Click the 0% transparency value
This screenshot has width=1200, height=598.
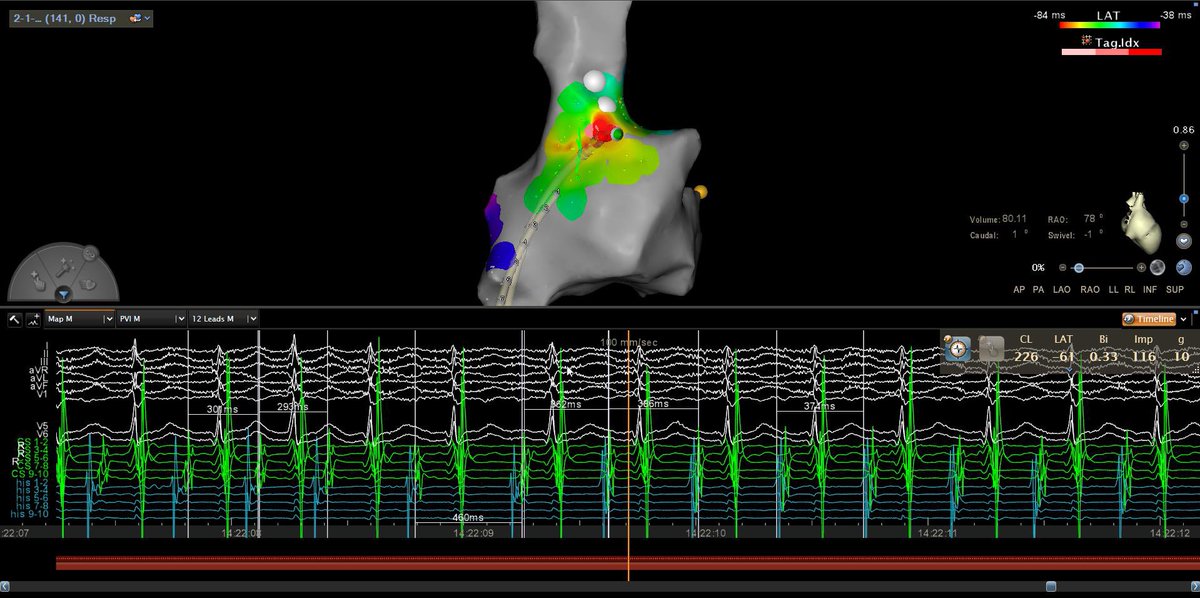tap(1039, 268)
